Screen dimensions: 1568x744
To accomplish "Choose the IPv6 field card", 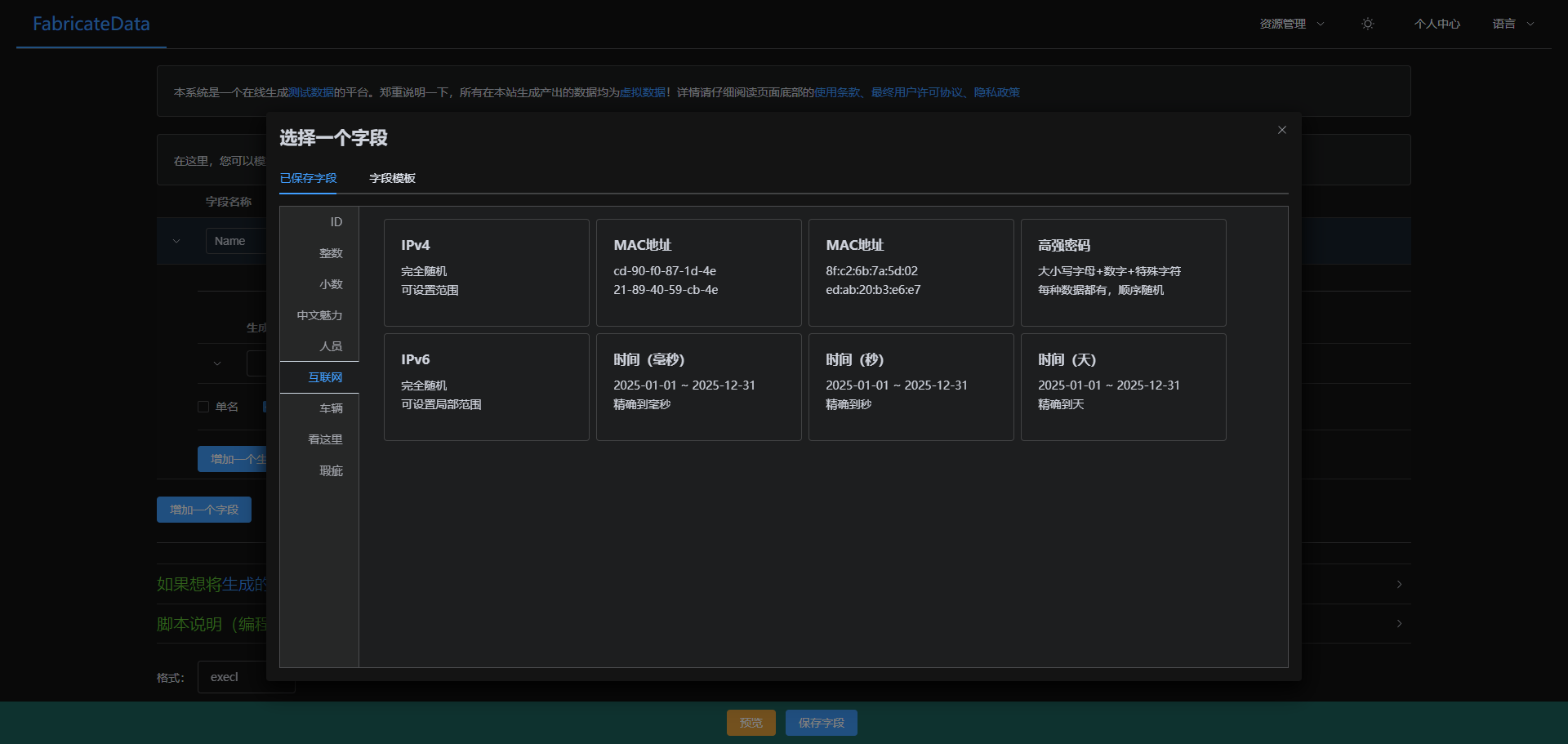I will (487, 387).
